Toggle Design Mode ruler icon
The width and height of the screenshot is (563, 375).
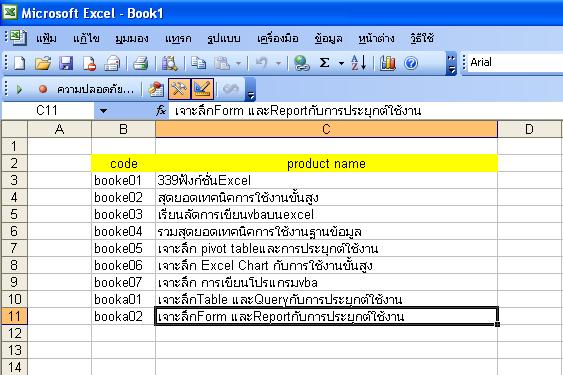203,89
